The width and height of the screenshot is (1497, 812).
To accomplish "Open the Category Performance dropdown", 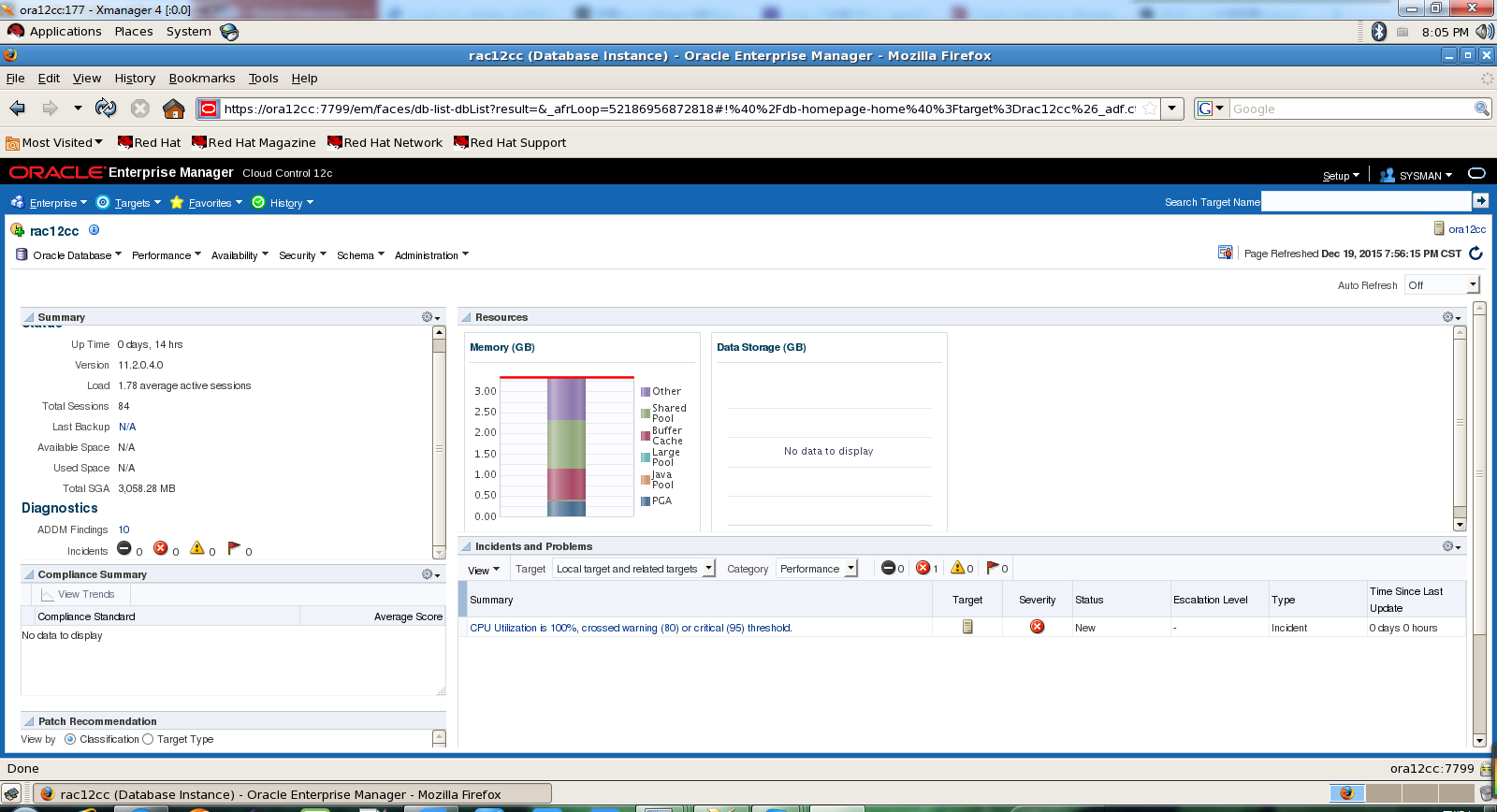I will [817, 569].
